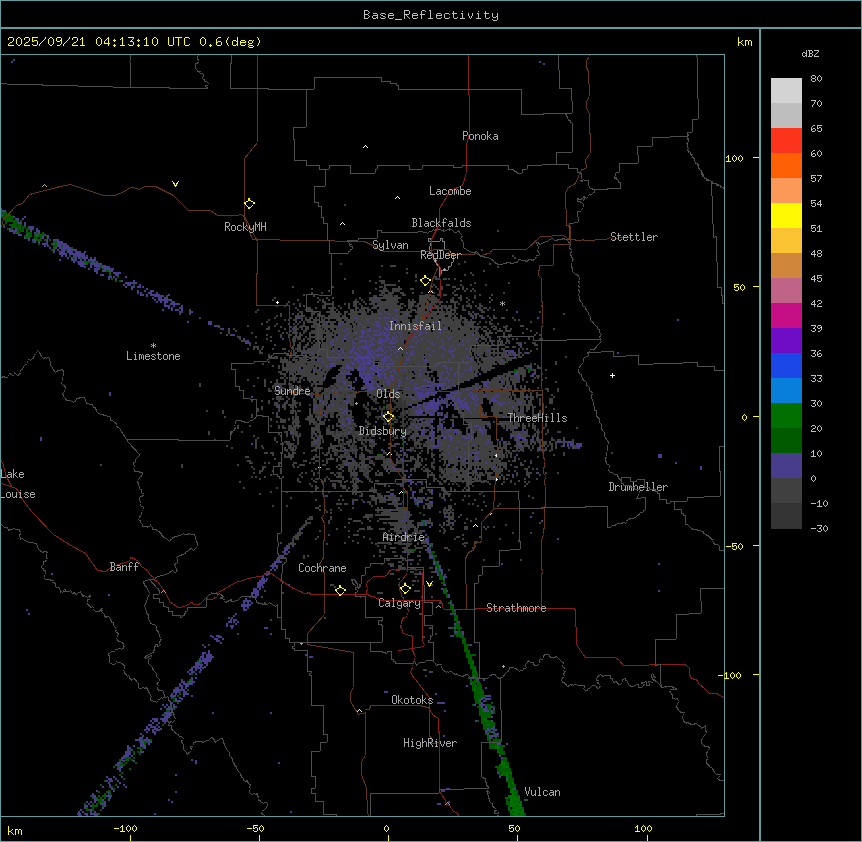Select the white plus marker northeast of ThreeHills
The image size is (862, 842).
pyautogui.click(x=612, y=375)
